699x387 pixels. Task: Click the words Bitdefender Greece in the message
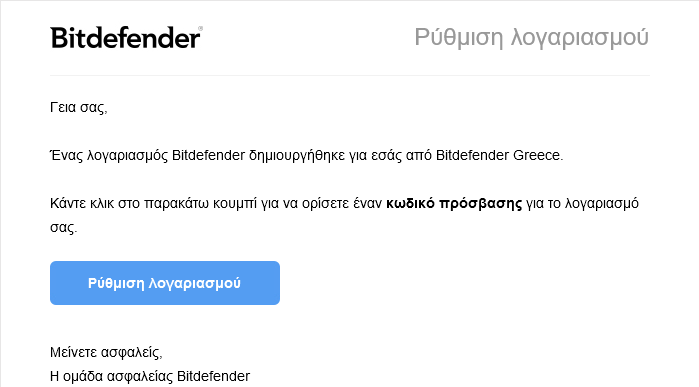click(x=498, y=155)
